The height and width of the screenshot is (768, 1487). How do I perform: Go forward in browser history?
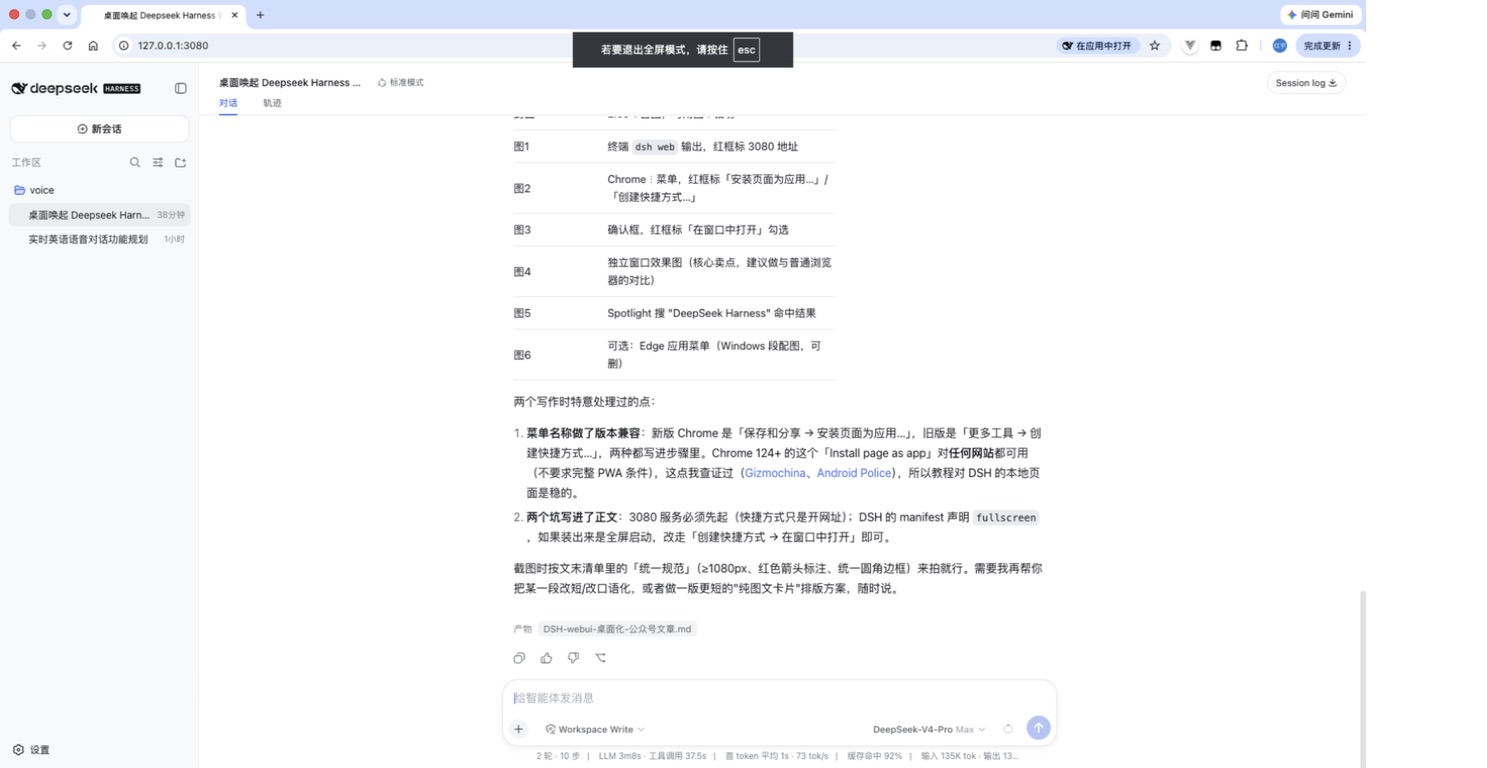pos(42,45)
